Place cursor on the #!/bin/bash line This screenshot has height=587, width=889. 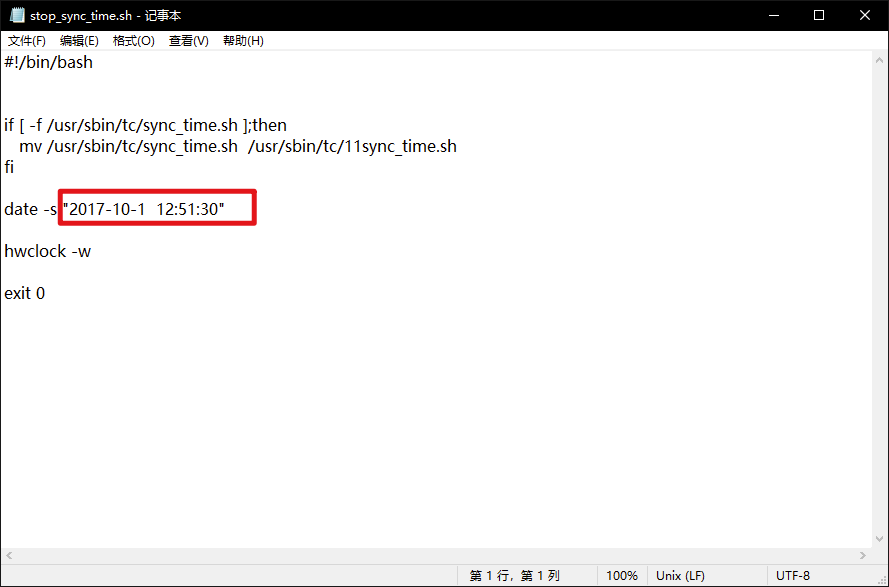pyautogui.click(x=48, y=62)
